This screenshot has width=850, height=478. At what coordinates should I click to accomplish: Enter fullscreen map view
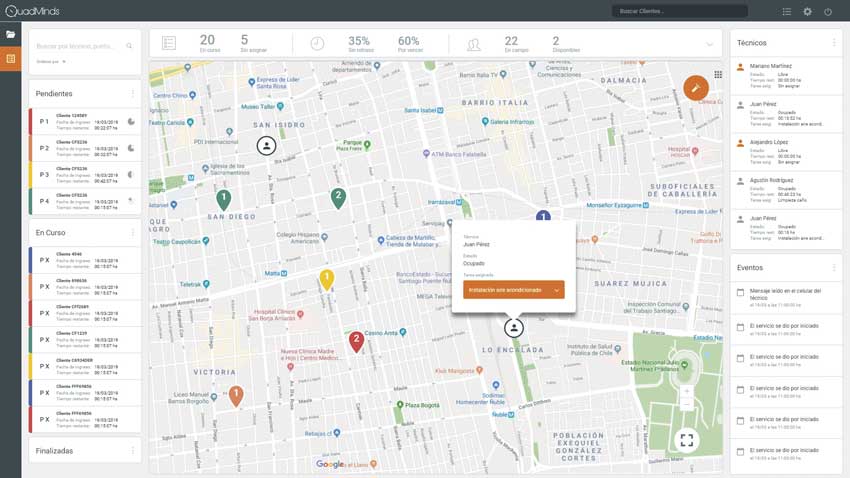point(686,439)
